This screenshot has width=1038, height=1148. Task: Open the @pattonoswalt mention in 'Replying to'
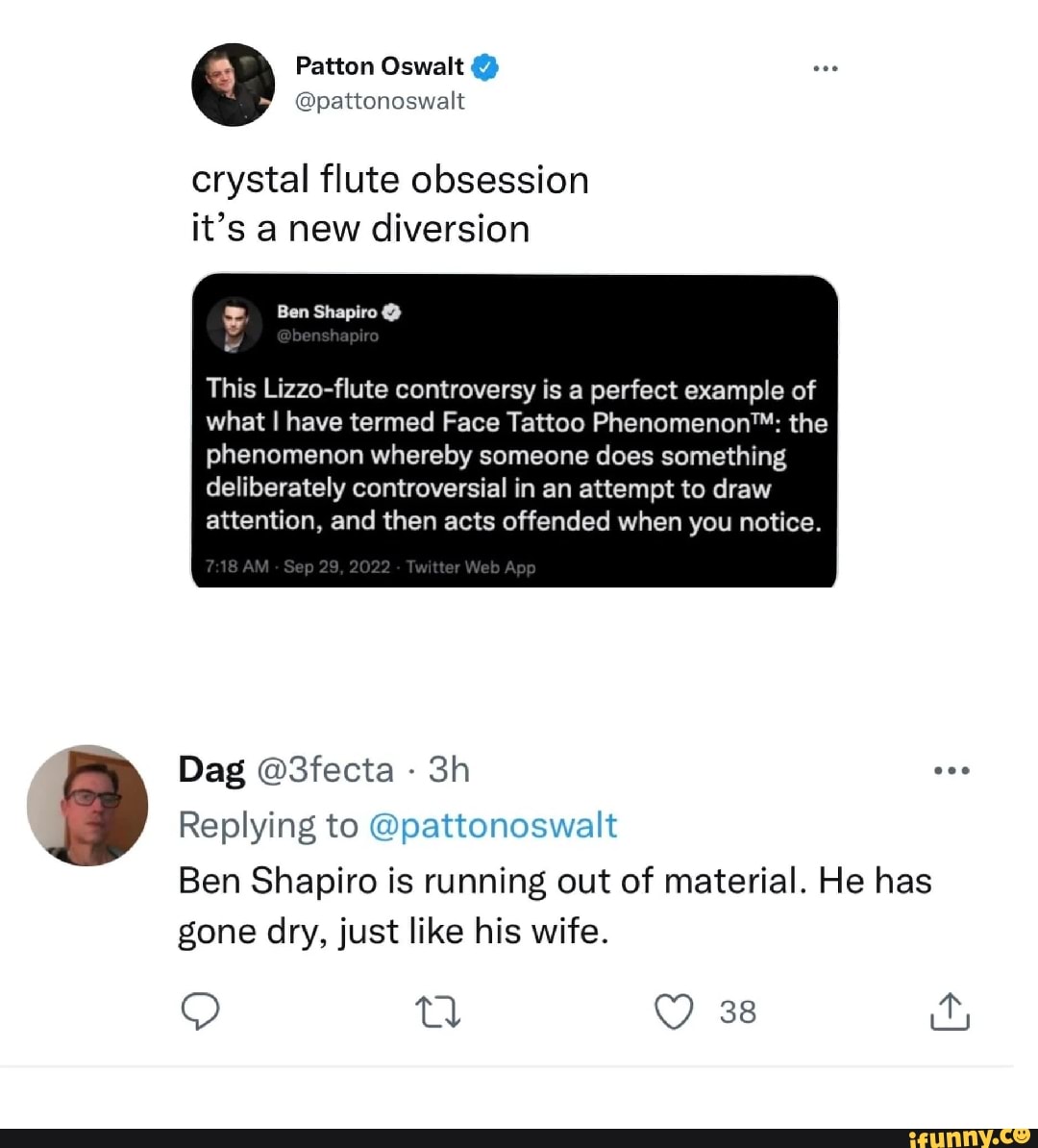tap(493, 826)
